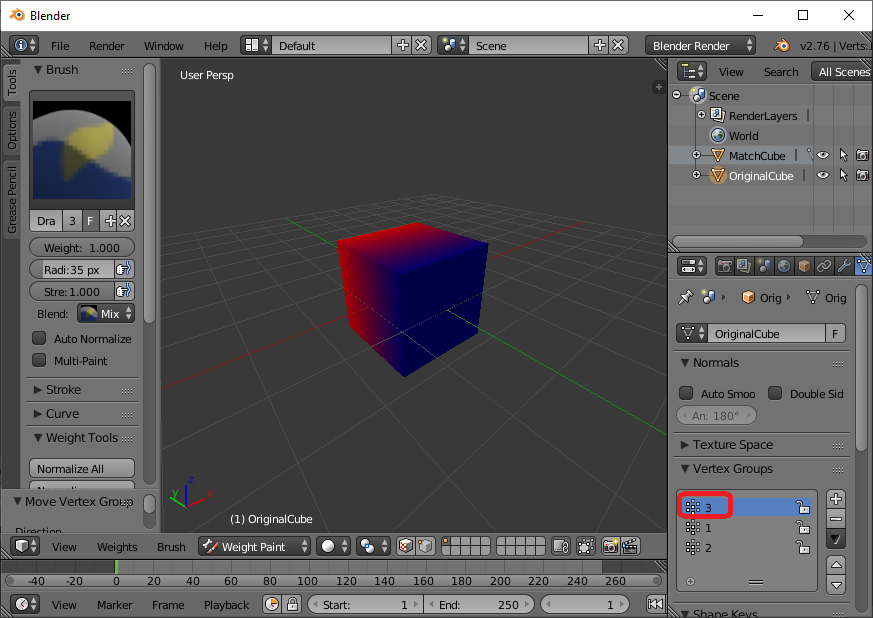Click the OpenGL render image camera icon

[x=610, y=547]
